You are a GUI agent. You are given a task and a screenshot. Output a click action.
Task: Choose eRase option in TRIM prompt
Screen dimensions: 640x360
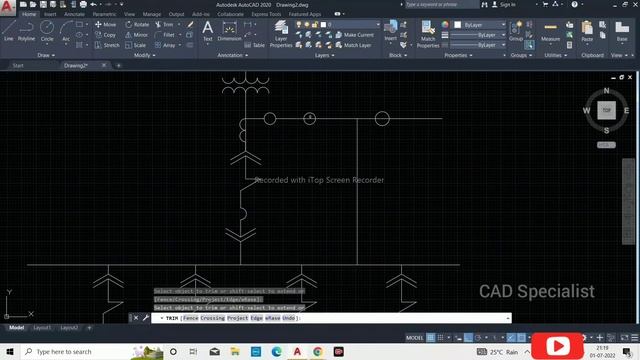coord(273,318)
